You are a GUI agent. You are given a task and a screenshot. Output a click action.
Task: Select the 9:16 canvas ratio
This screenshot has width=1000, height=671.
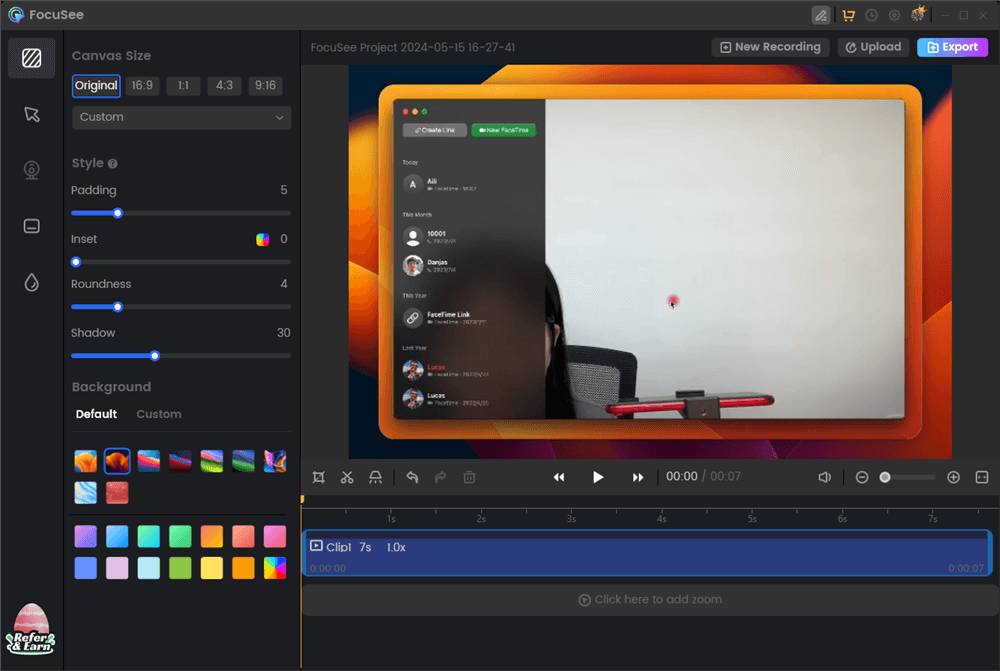265,85
